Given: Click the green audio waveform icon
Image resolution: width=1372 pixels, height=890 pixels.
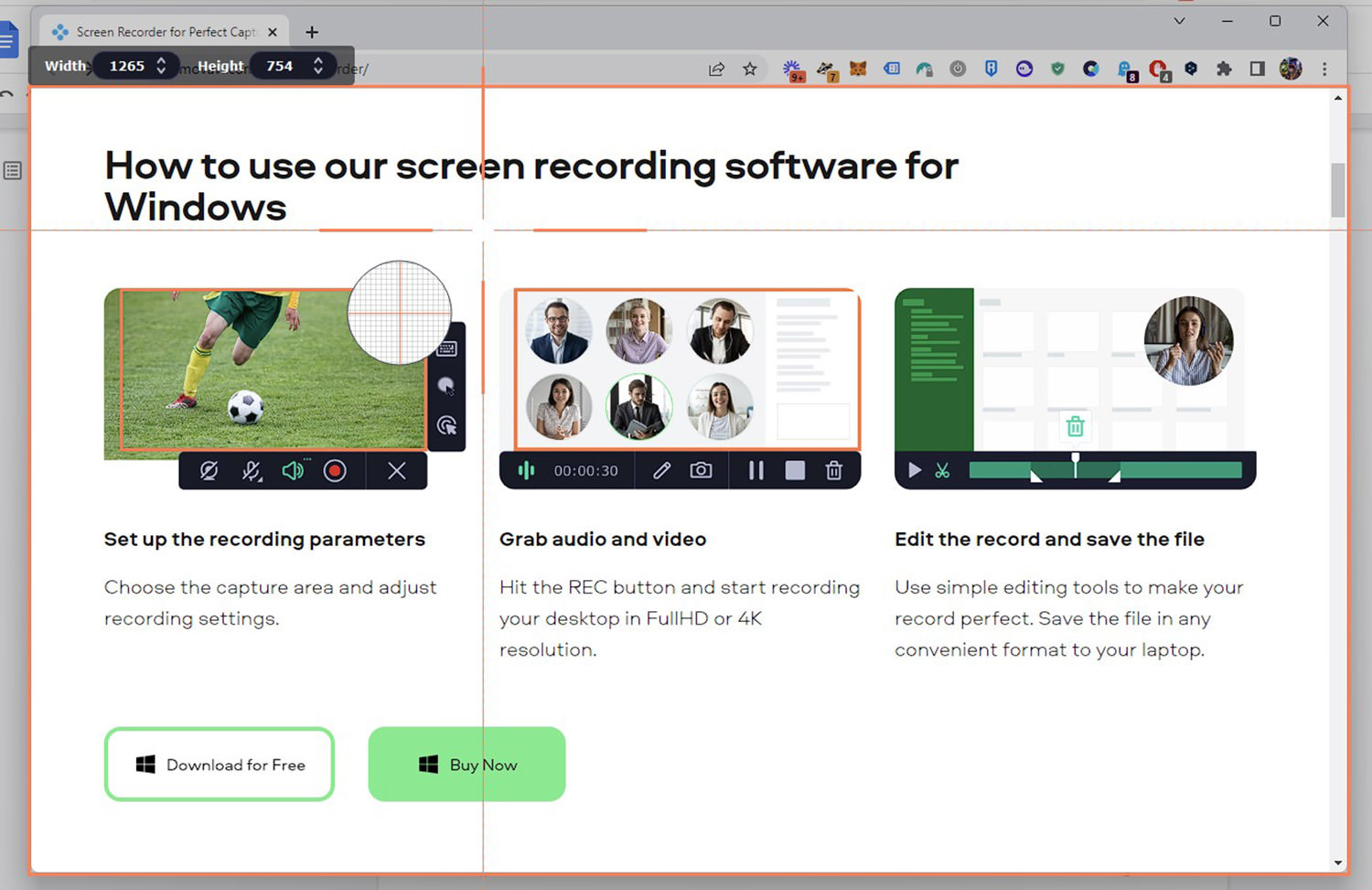Looking at the screenshot, I should pyautogui.click(x=526, y=470).
